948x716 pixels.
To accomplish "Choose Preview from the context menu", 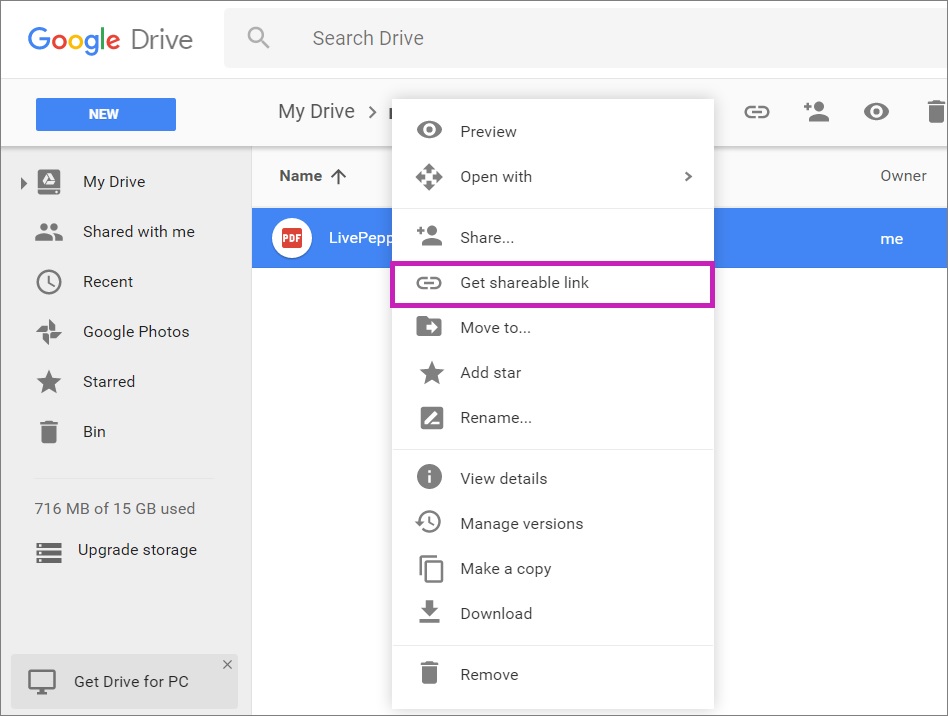I will 553,131.
